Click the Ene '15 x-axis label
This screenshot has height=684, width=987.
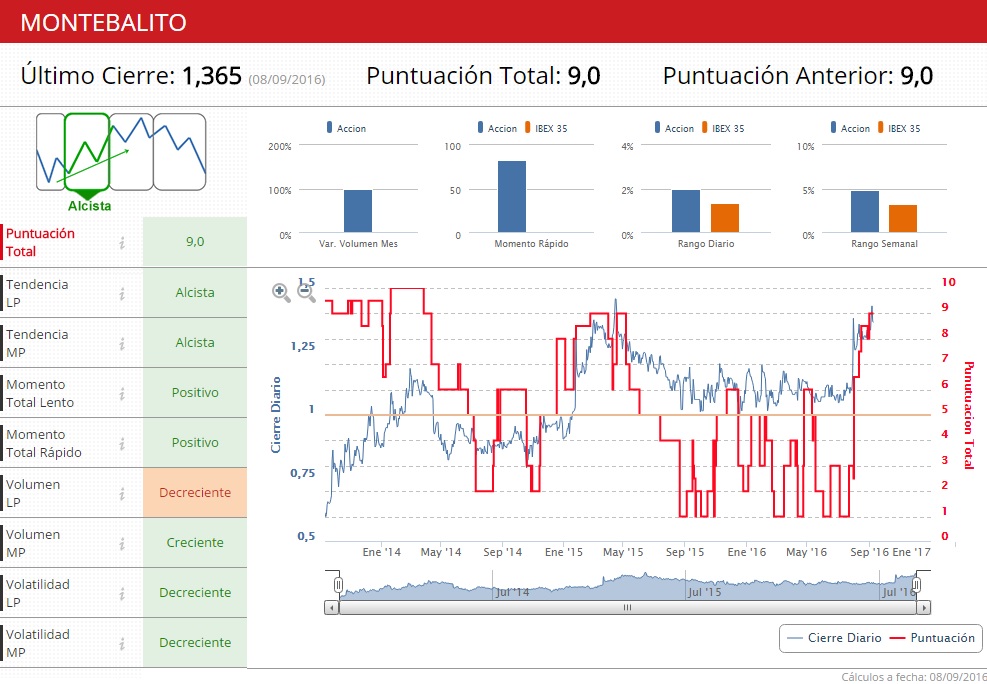pos(563,552)
